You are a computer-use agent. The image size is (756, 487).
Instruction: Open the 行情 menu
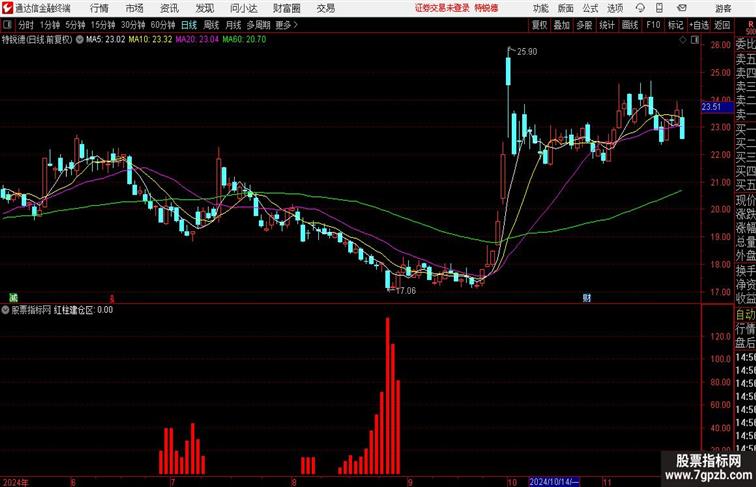[99, 8]
